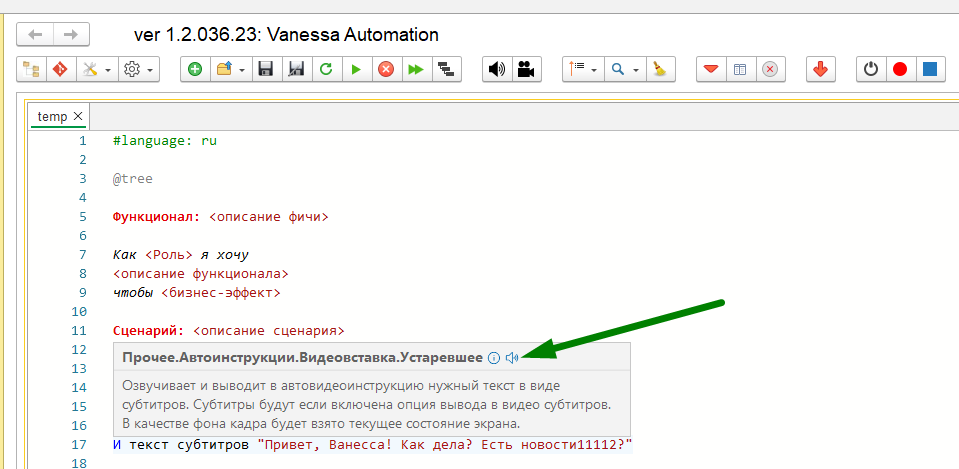Click line number 17 in the gutter
The width and height of the screenshot is (959, 469).
click(x=80, y=445)
